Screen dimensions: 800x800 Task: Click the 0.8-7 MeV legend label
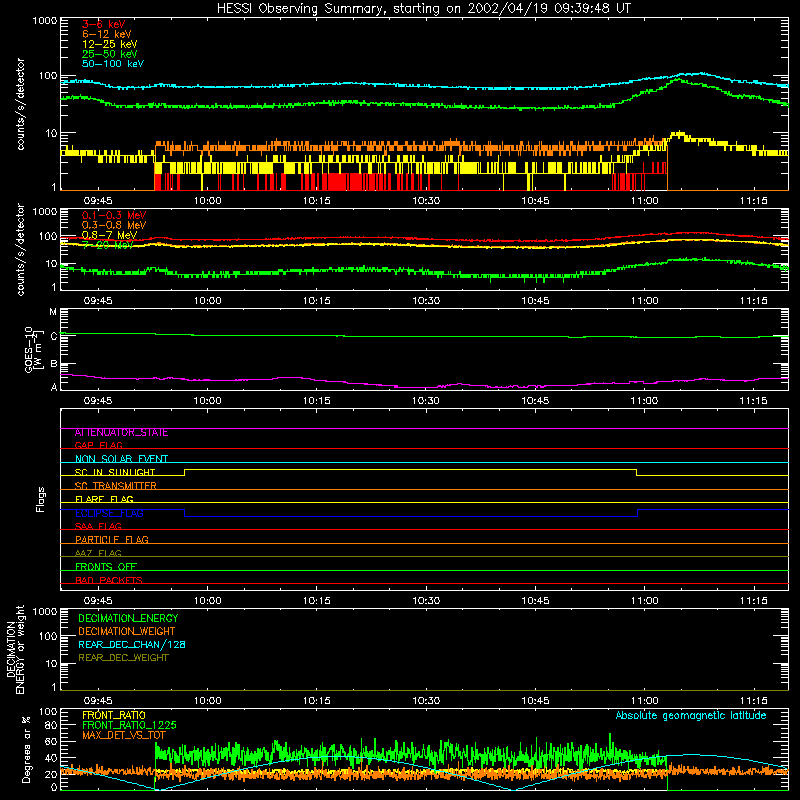pyautogui.click(x=109, y=235)
